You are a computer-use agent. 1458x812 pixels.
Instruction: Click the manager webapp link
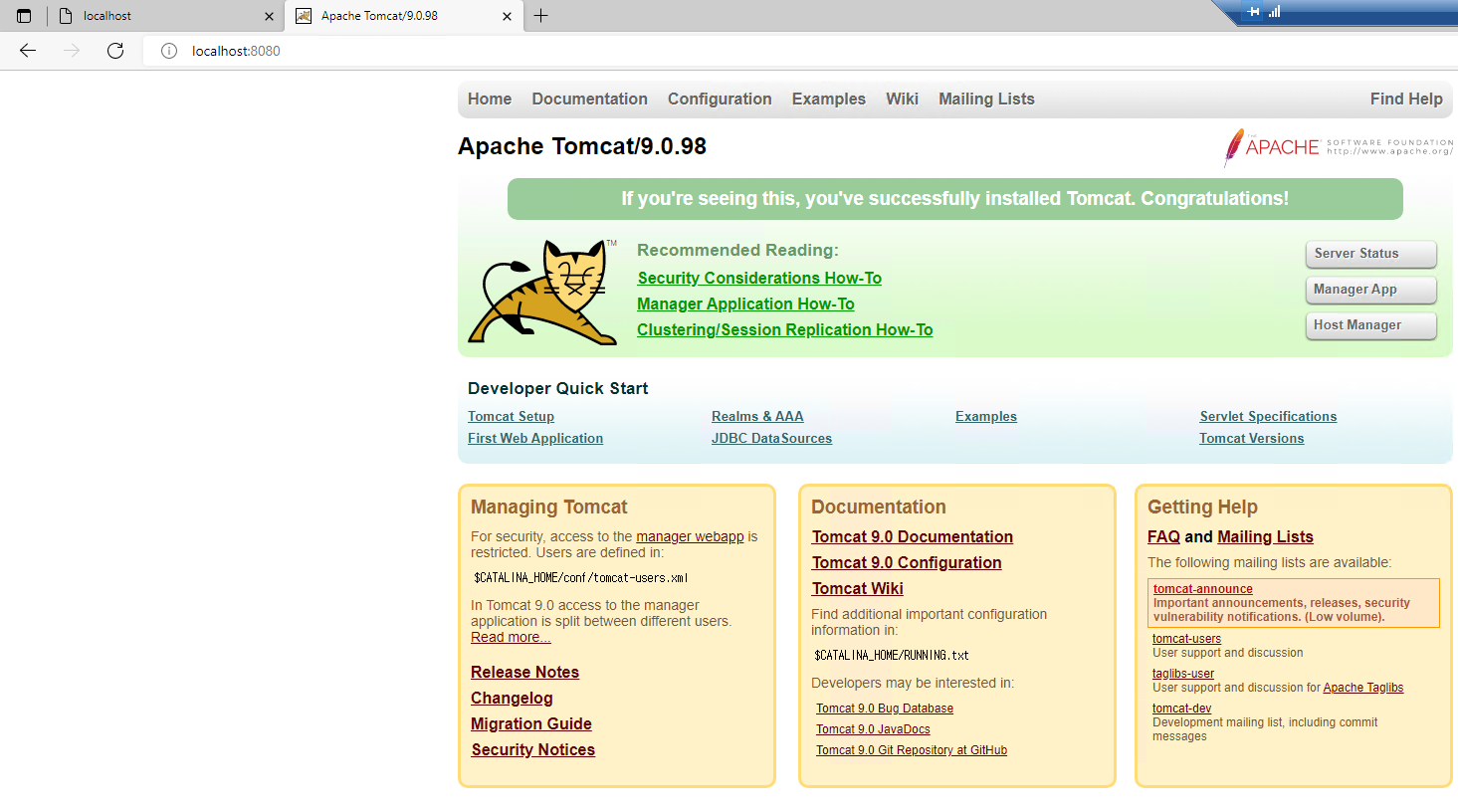pos(690,536)
